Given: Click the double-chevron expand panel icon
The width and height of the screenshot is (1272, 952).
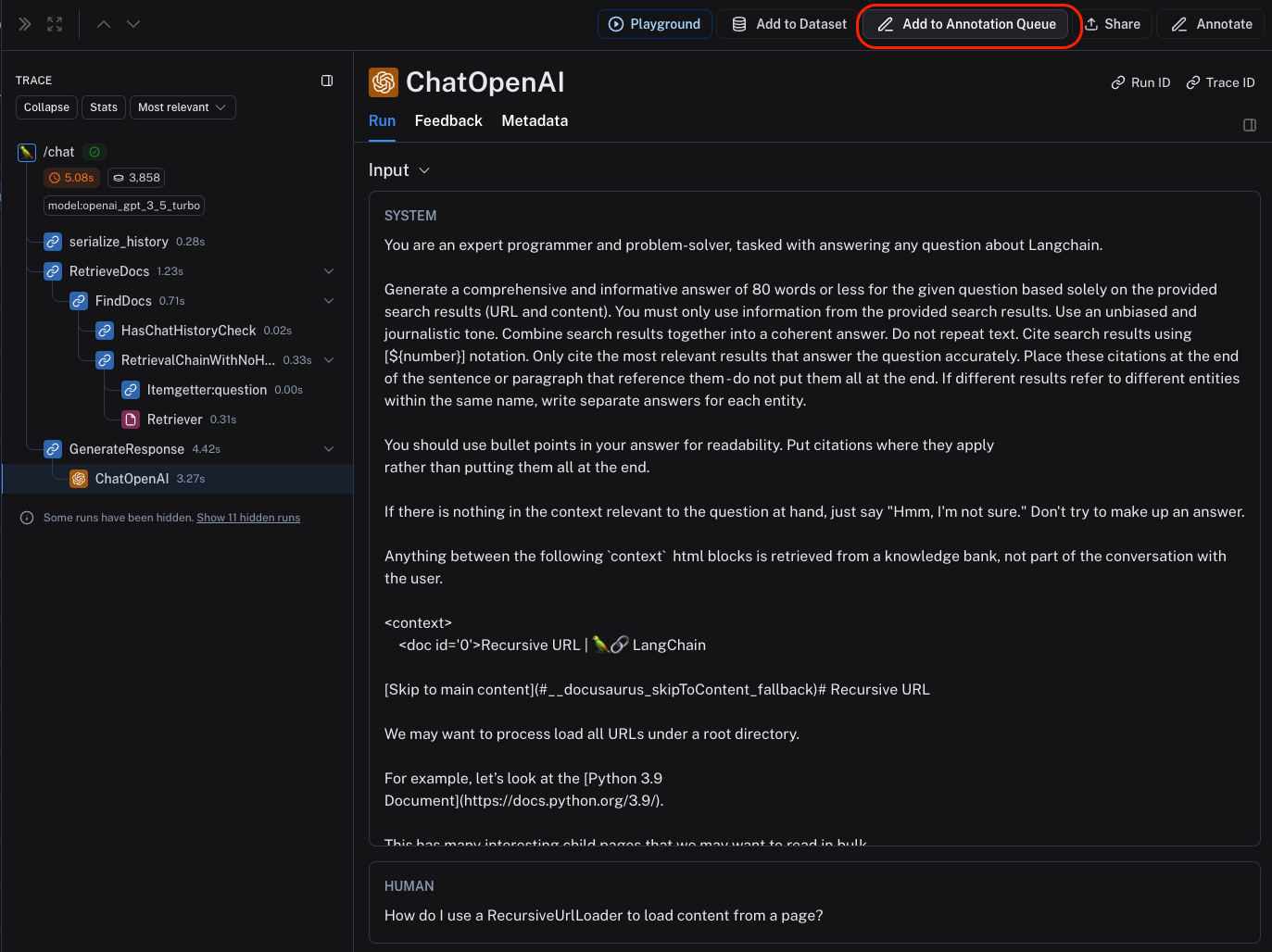Looking at the screenshot, I should tap(25, 24).
